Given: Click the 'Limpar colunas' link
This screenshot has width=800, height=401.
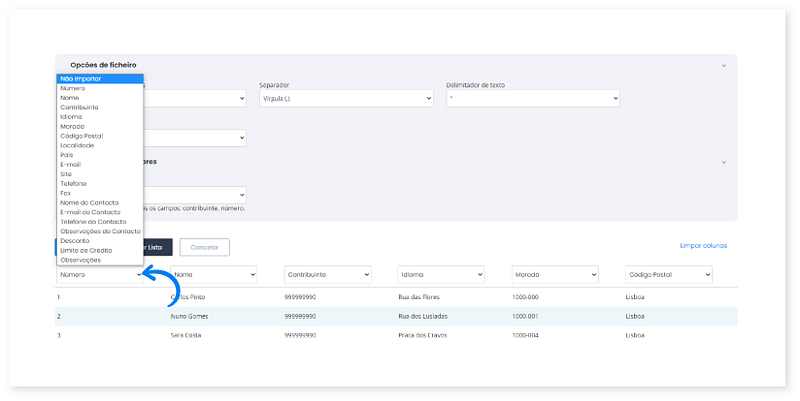Looking at the screenshot, I should tap(701, 245).
